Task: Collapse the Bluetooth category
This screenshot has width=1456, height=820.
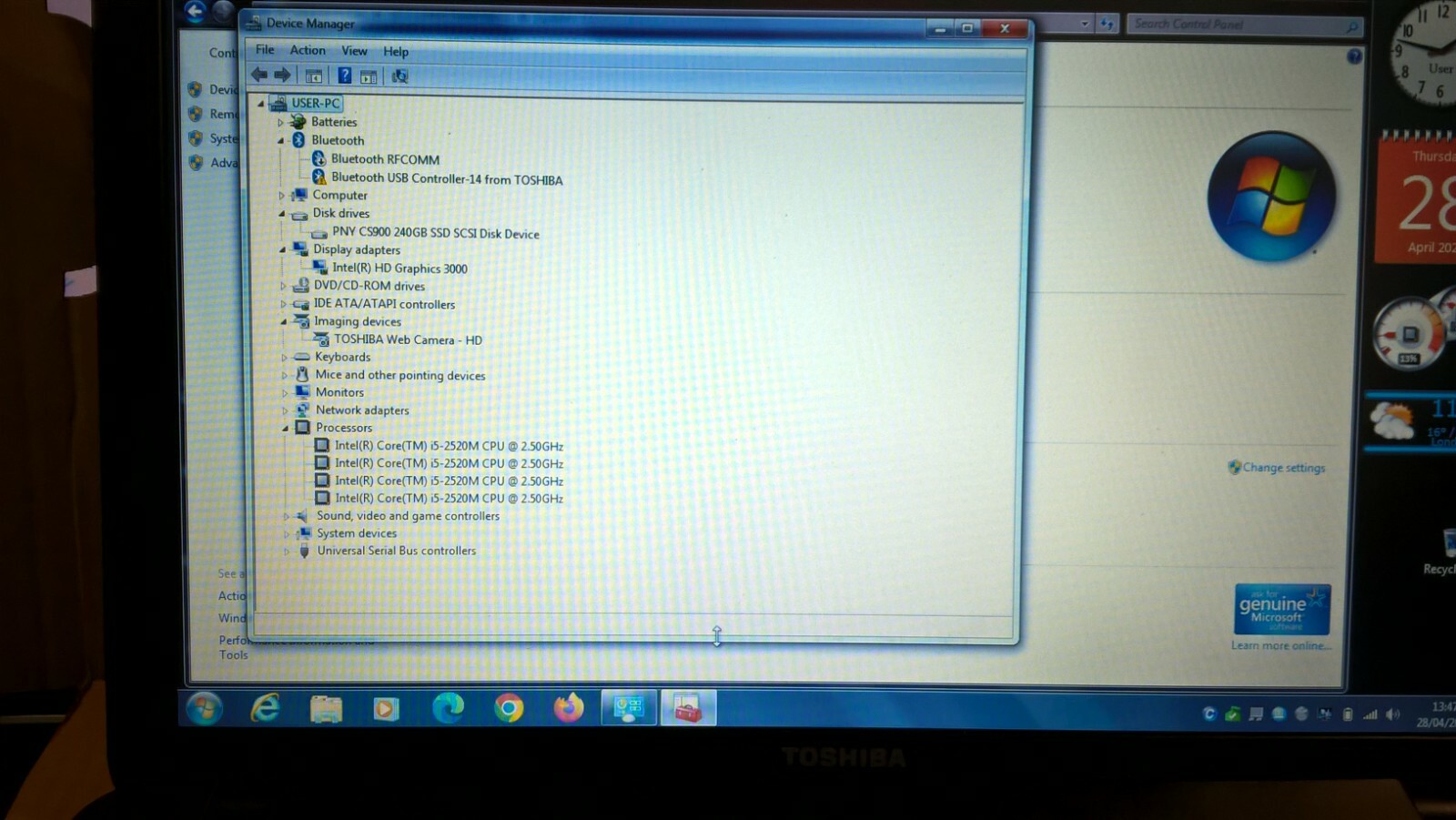Action: (281, 140)
